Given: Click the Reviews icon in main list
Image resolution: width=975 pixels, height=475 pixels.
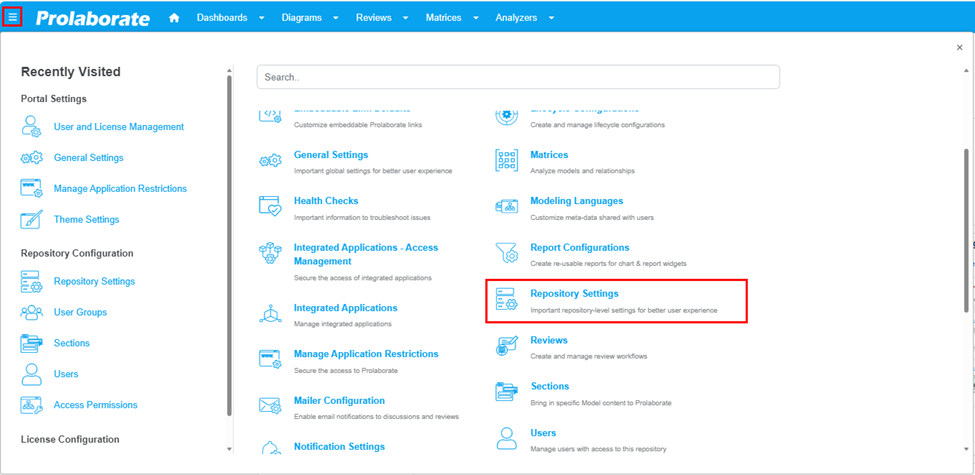Looking at the screenshot, I should (x=506, y=345).
